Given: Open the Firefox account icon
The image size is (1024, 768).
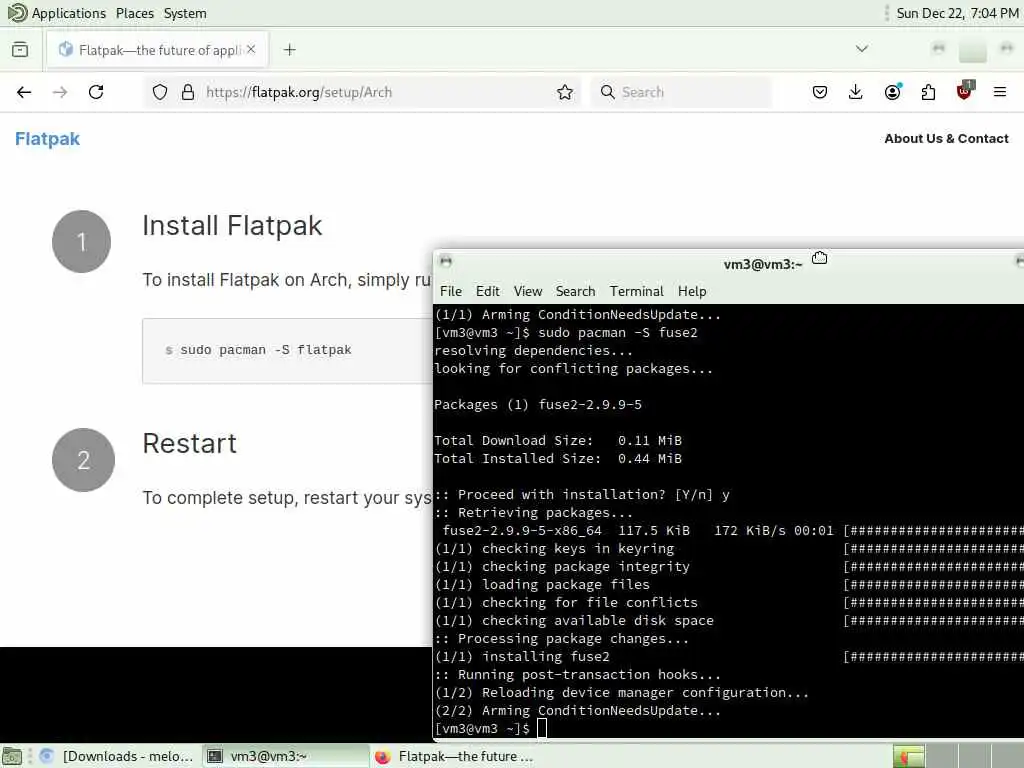Looking at the screenshot, I should click(893, 92).
